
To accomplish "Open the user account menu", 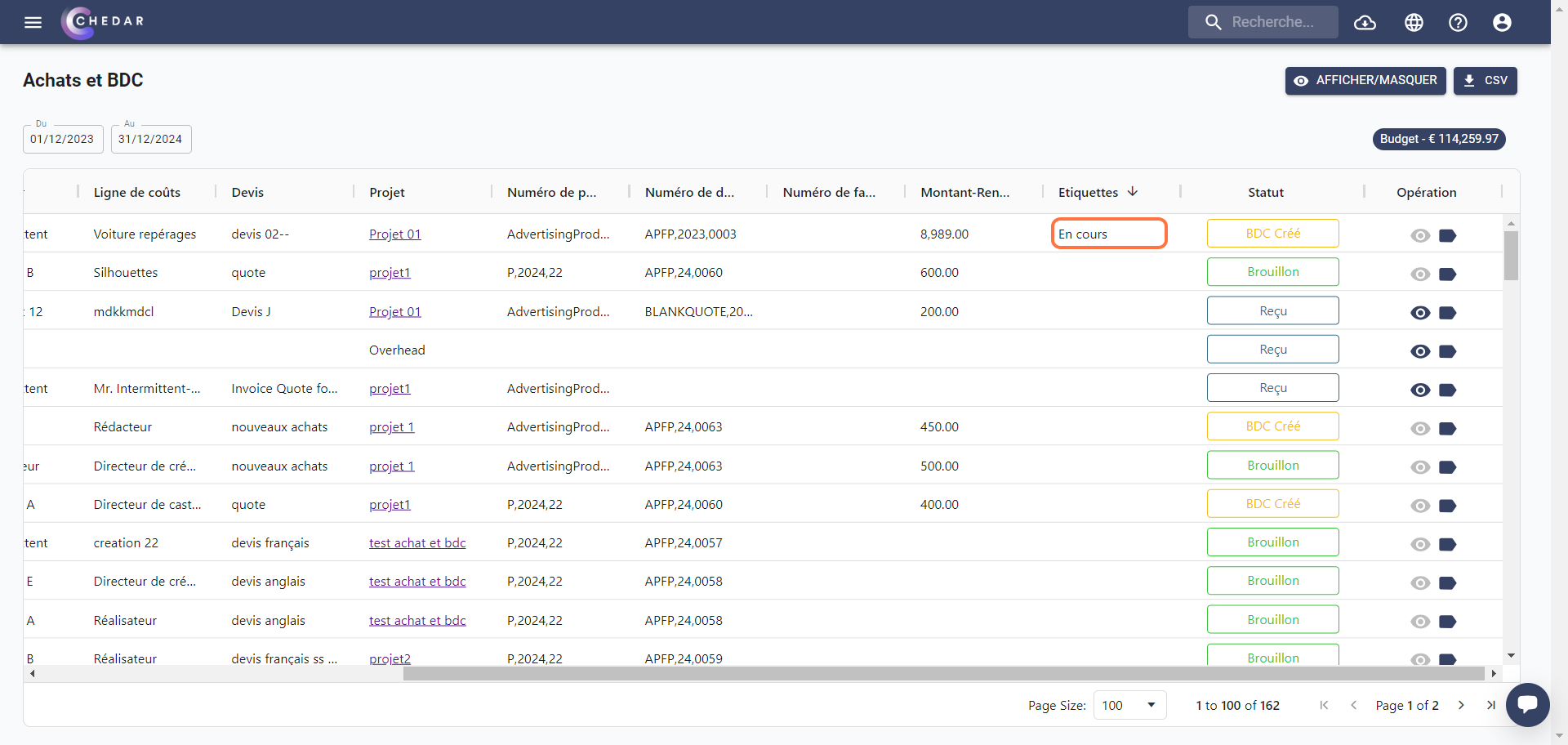I will coord(1502,22).
